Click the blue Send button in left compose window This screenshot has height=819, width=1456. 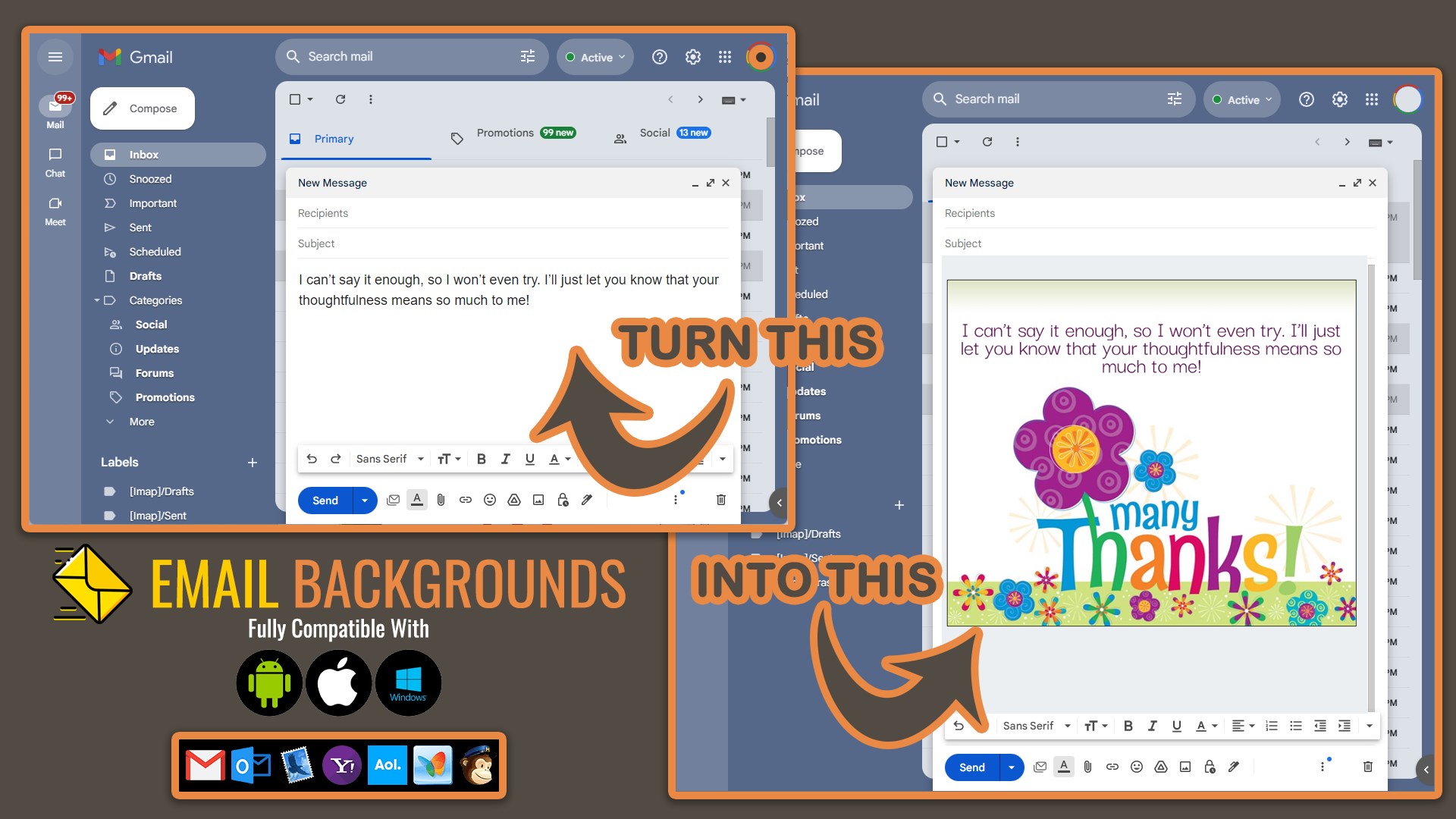[325, 500]
